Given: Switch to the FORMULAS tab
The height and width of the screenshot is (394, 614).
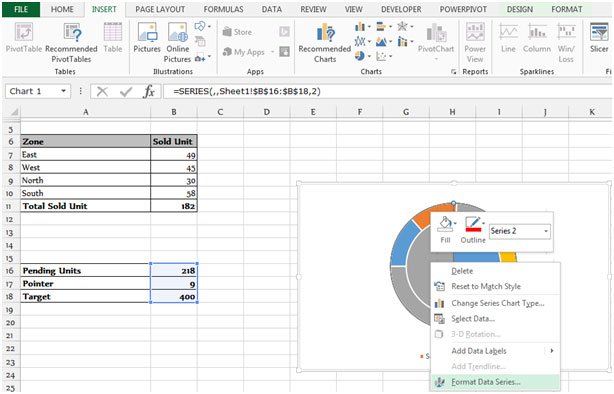Looking at the screenshot, I should coord(223,9).
